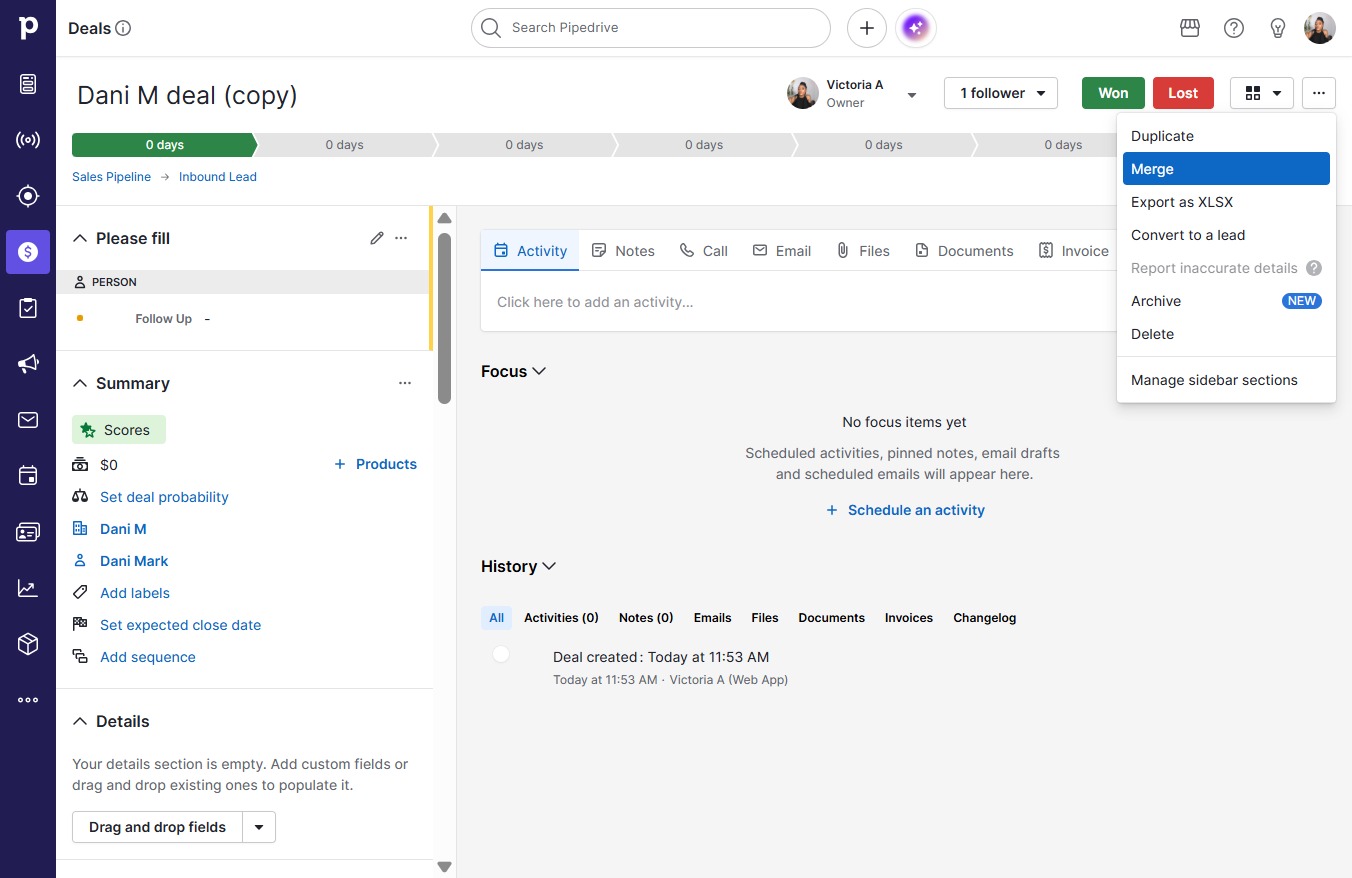Click the Scores button
Screen dimensions: 1352x878
point(119,430)
